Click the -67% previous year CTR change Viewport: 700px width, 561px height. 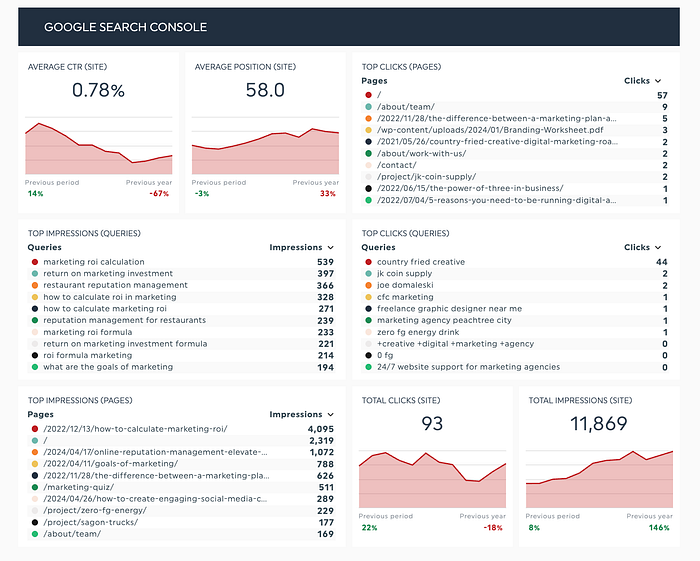click(159, 194)
